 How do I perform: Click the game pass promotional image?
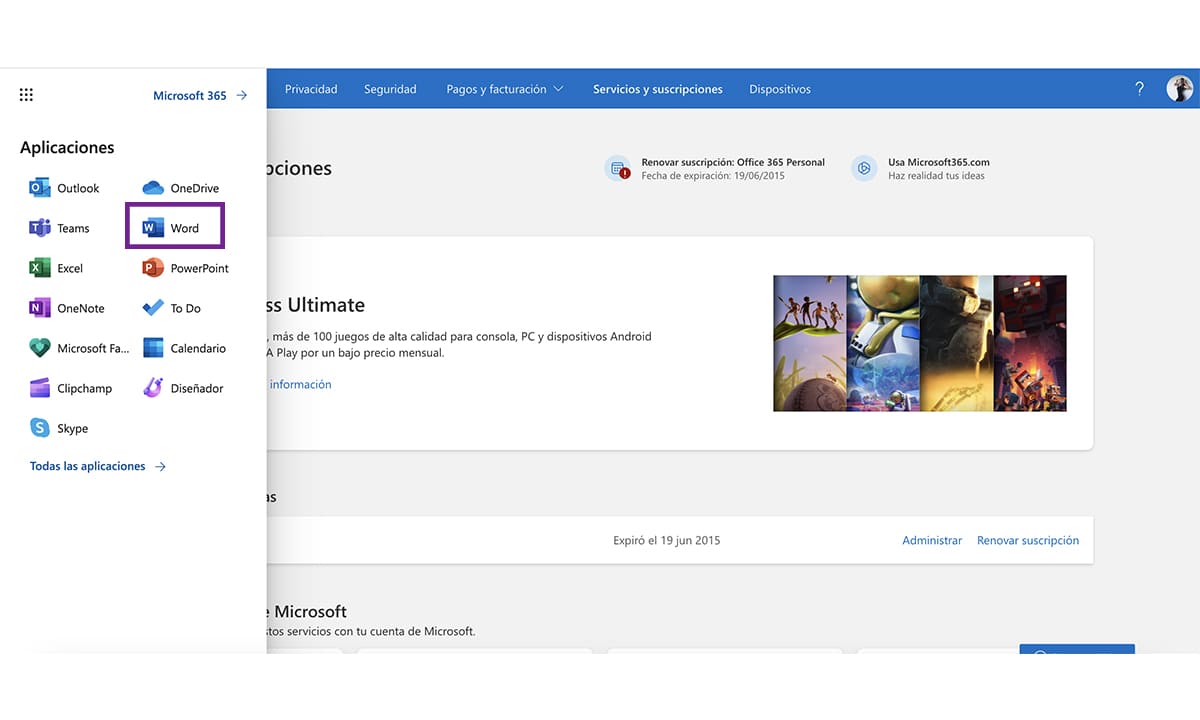pyautogui.click(x=920, y=343)
